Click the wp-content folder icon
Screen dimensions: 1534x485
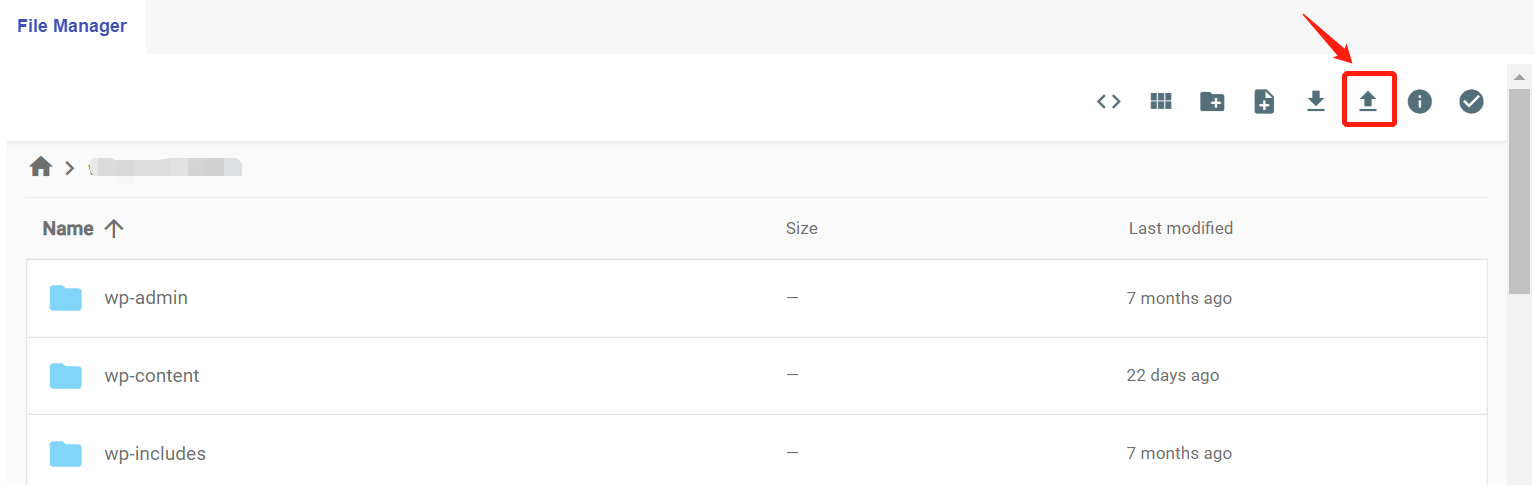tap(66, 376)
